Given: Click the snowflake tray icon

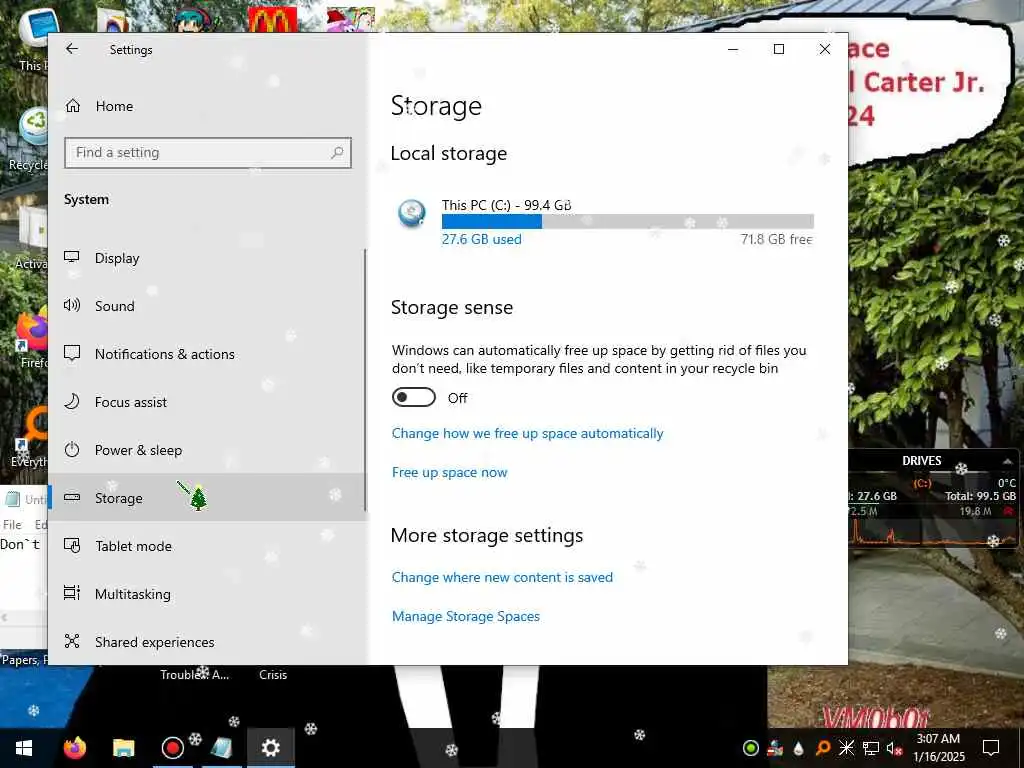Looking at the screenshot, I should (846, 748).
